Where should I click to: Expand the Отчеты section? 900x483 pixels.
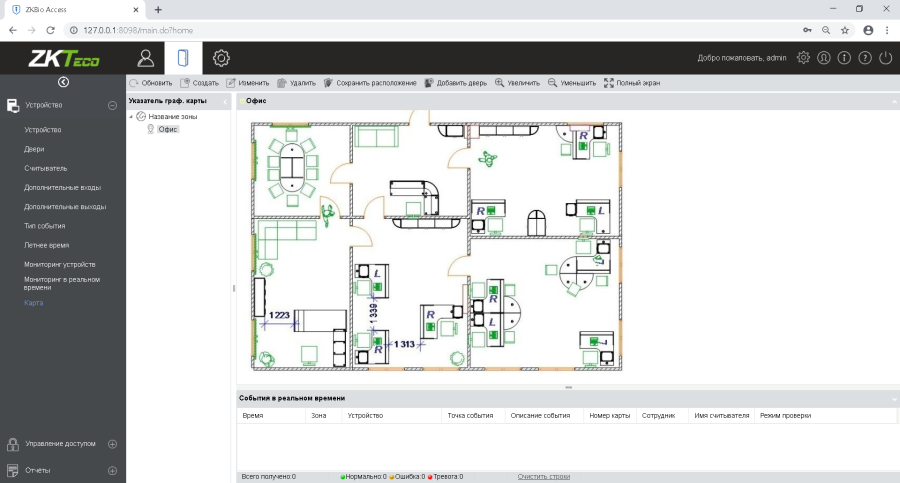112,470
